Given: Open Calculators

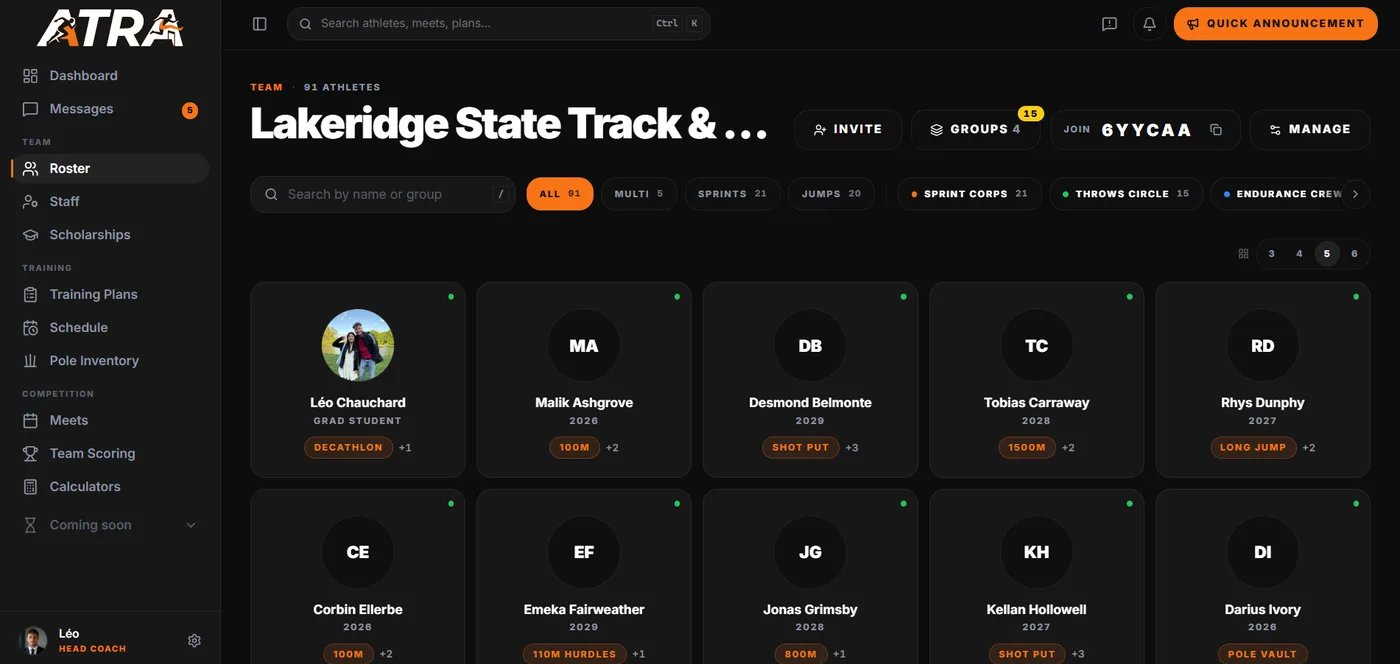Looking at the screenshot, I should pyautogui.click(x=110, y=487).
